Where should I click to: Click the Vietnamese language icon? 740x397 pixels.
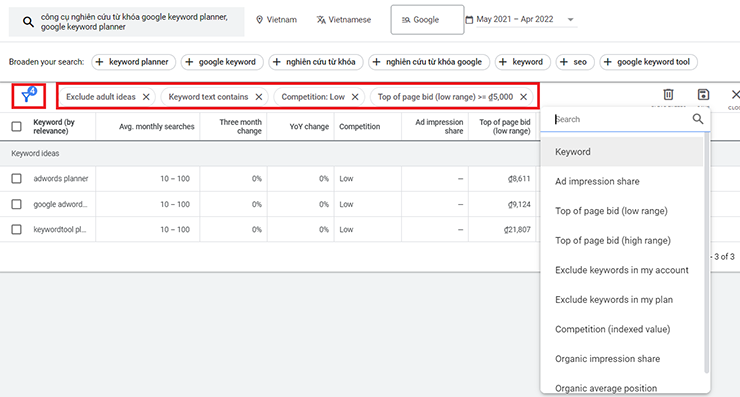click(x=321, y=20)
